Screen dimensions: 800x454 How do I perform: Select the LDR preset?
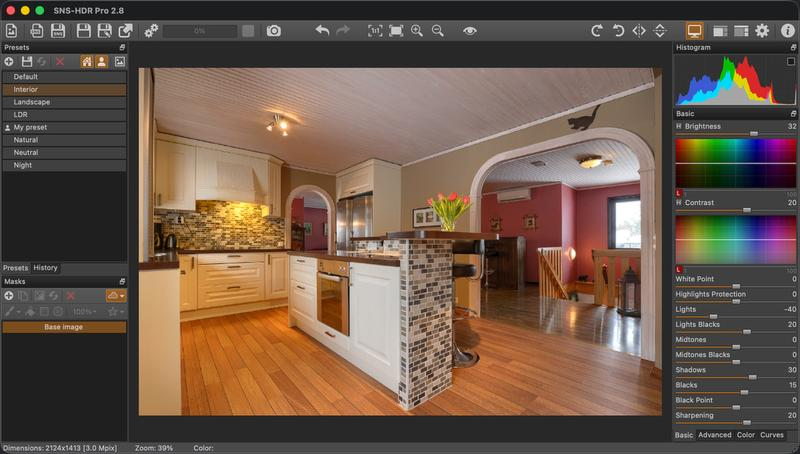(x=64, y=115)
